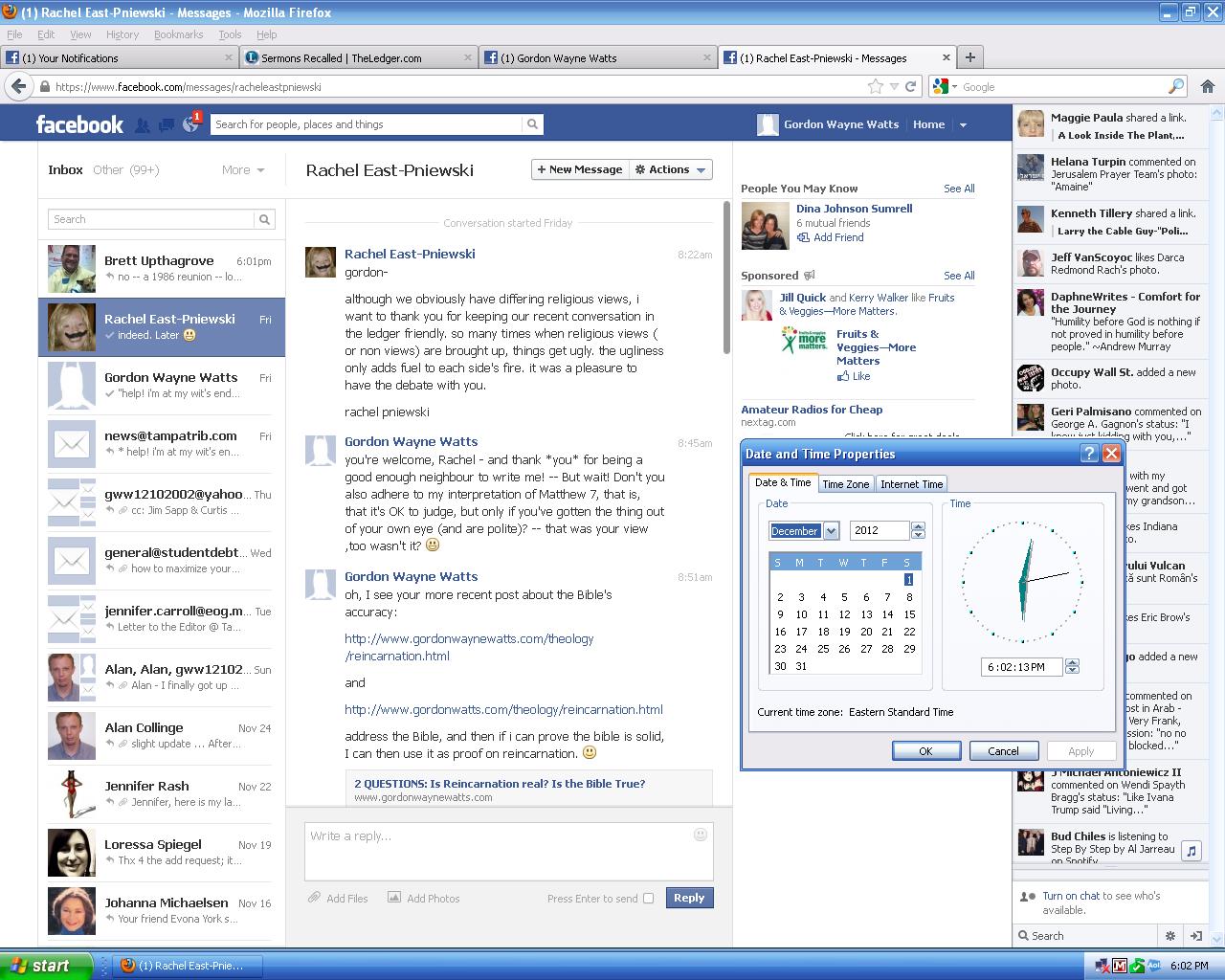This screenshot has width=1225, height=980.
Task: Click the Sponsored megaphone icon
Action: pos(810,276)
